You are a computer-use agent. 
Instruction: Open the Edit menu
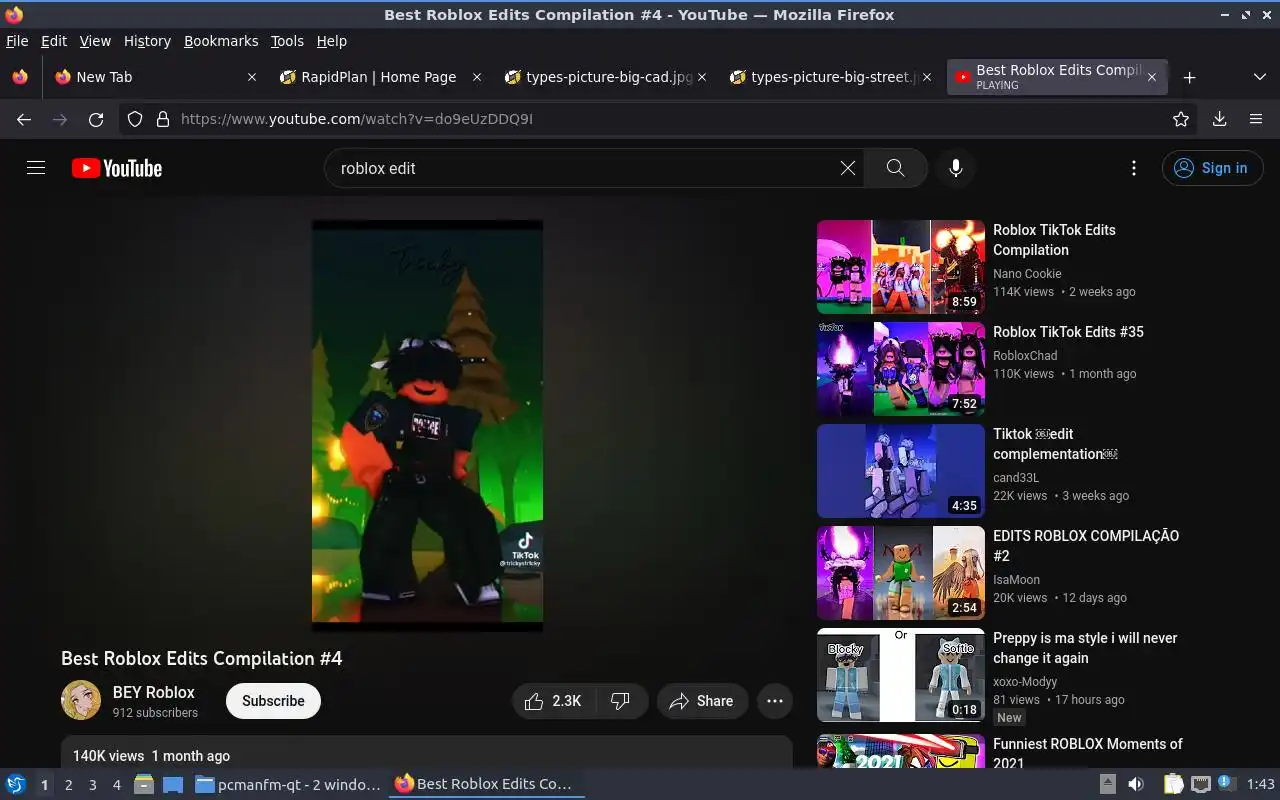(54, 41)
